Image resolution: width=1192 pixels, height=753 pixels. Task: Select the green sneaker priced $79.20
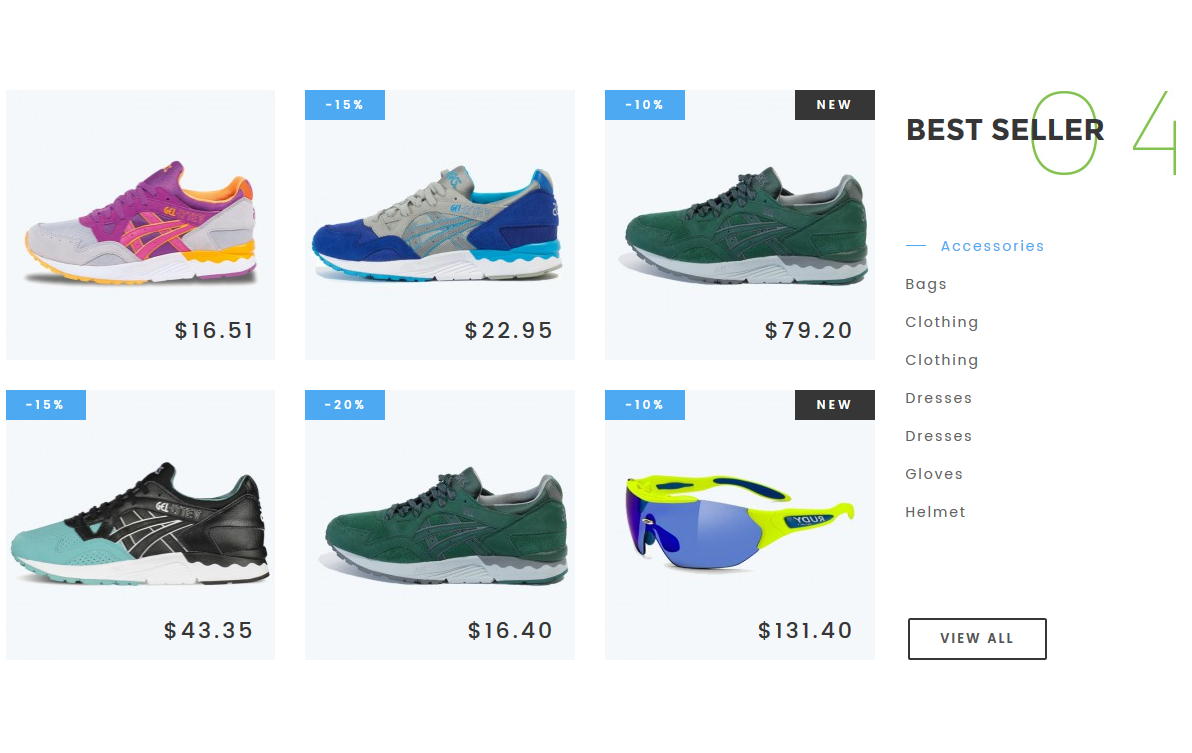coord(745,226)
